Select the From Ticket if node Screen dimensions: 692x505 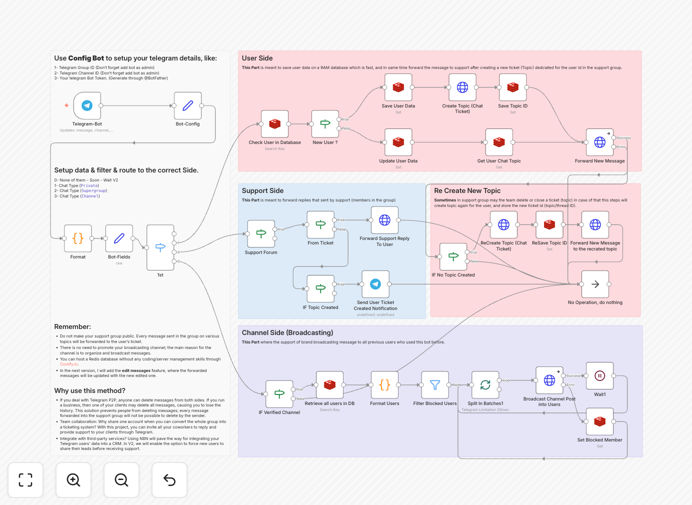click(x=320, y=225)
